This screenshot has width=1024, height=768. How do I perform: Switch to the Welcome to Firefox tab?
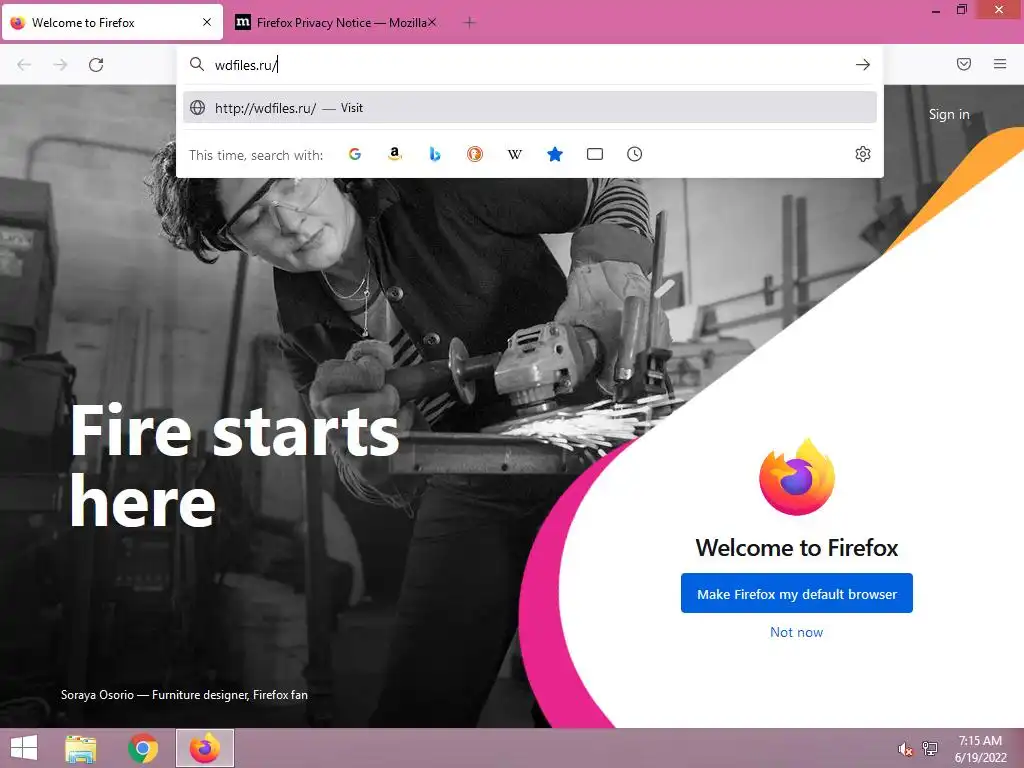112,23
